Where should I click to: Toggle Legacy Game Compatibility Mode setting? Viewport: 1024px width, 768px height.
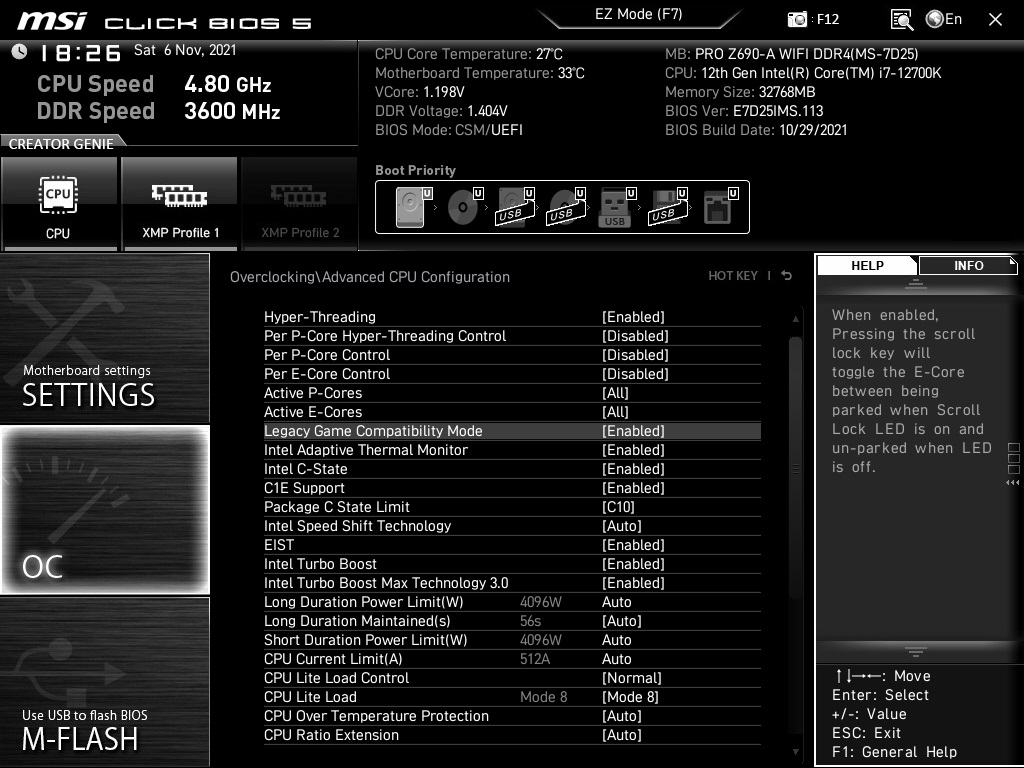512,431
